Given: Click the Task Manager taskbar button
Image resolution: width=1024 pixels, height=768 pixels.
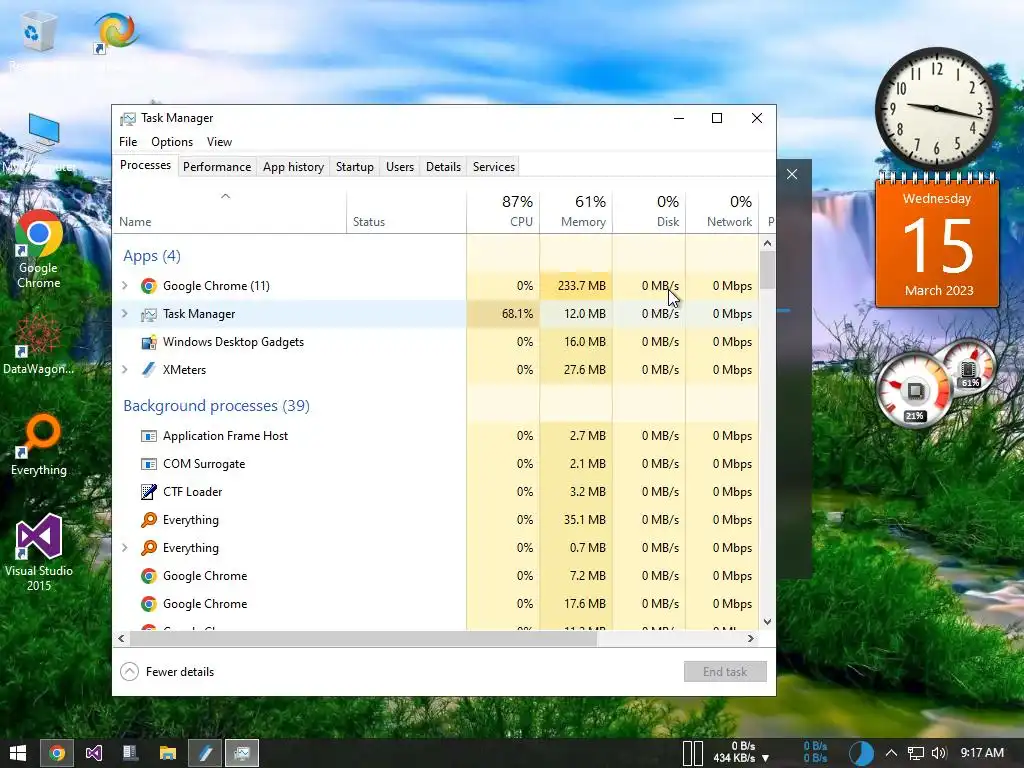Looking at the screenshot, I should [242, 753].
